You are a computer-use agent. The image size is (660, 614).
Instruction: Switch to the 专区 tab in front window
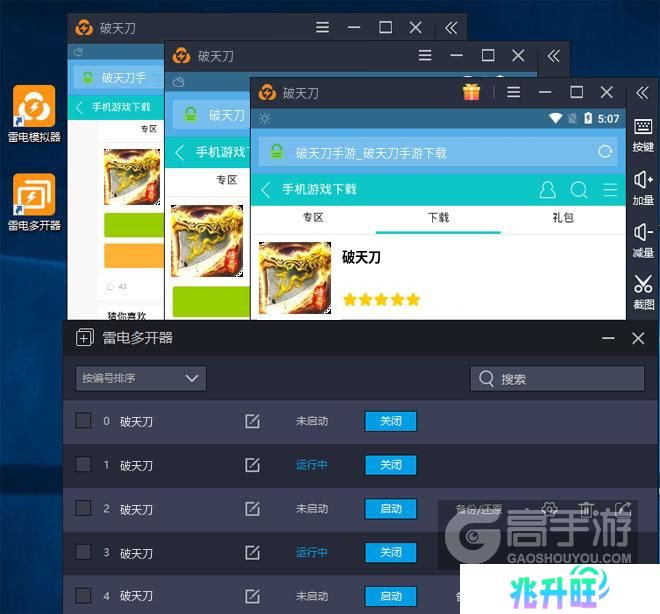[x=313, y=218]
